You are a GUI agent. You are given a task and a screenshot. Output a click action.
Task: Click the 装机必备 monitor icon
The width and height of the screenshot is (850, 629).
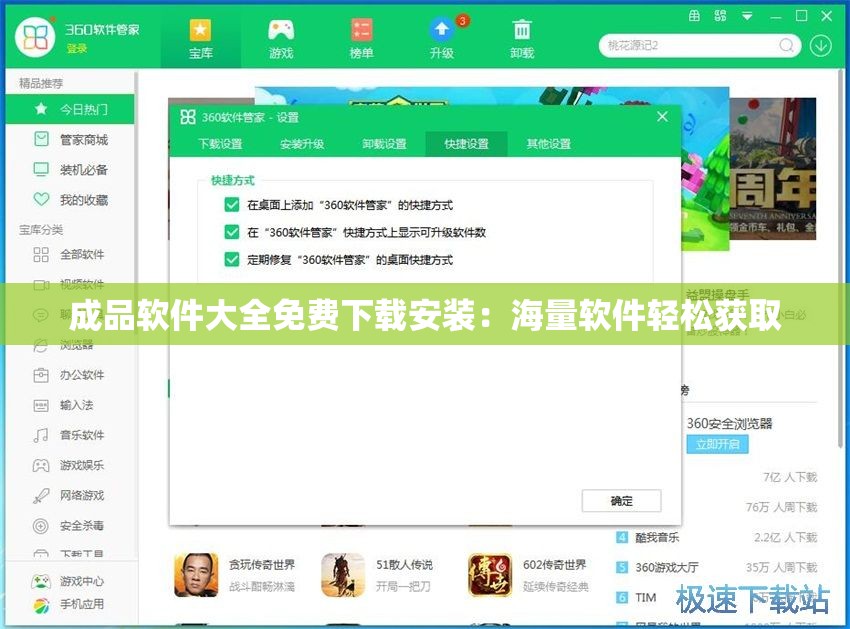[41, 170]
